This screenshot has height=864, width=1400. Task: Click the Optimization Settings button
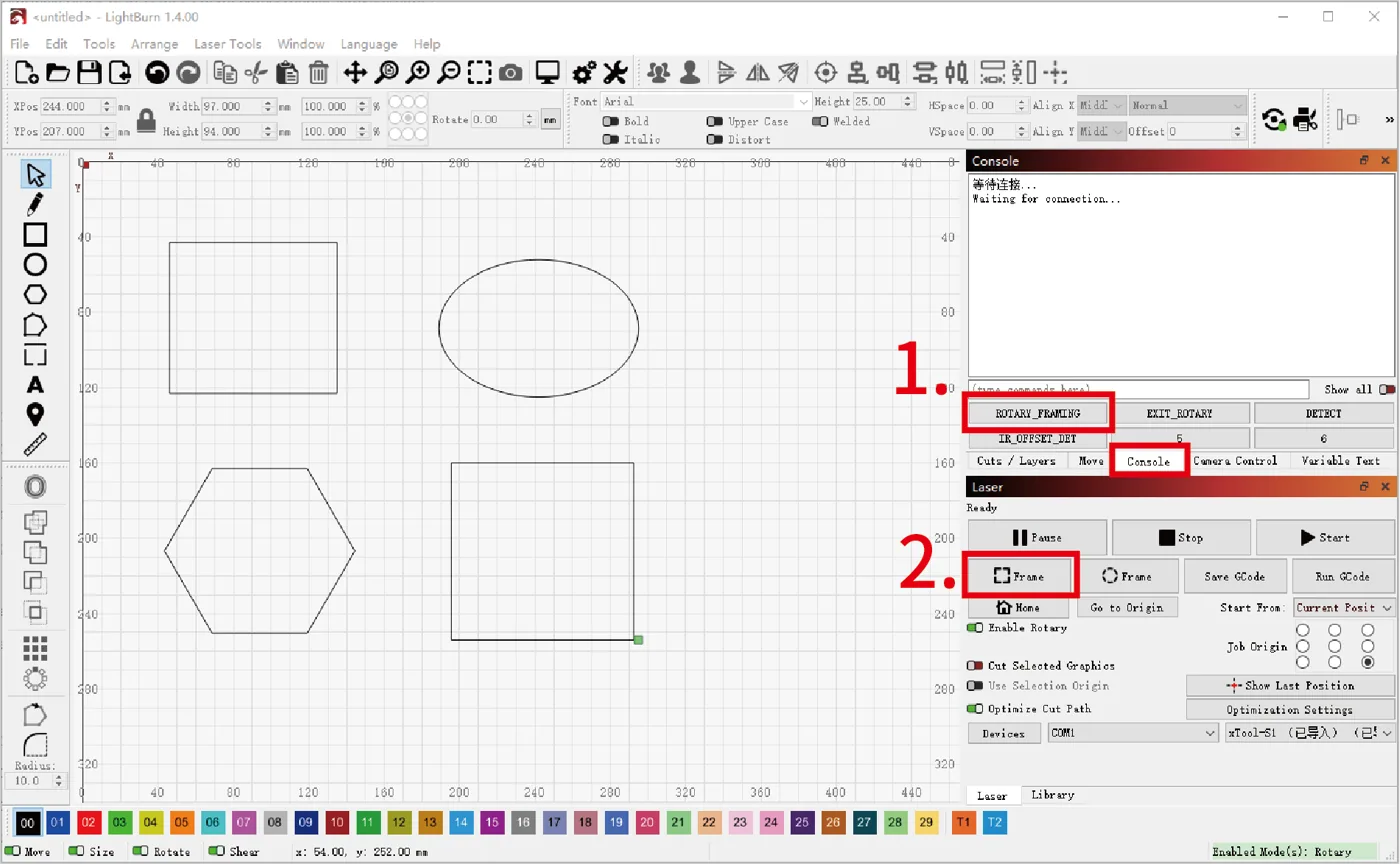(1290, 710)
